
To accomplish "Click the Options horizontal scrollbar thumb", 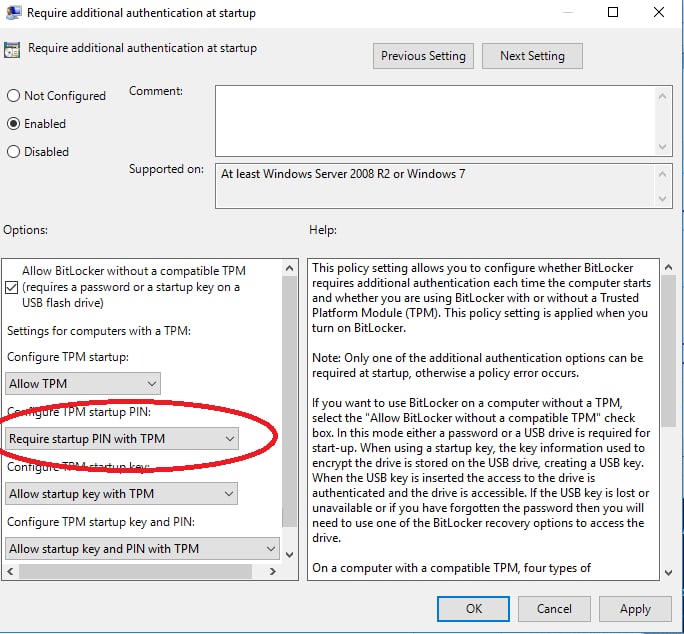I will [x=135, y=571].
